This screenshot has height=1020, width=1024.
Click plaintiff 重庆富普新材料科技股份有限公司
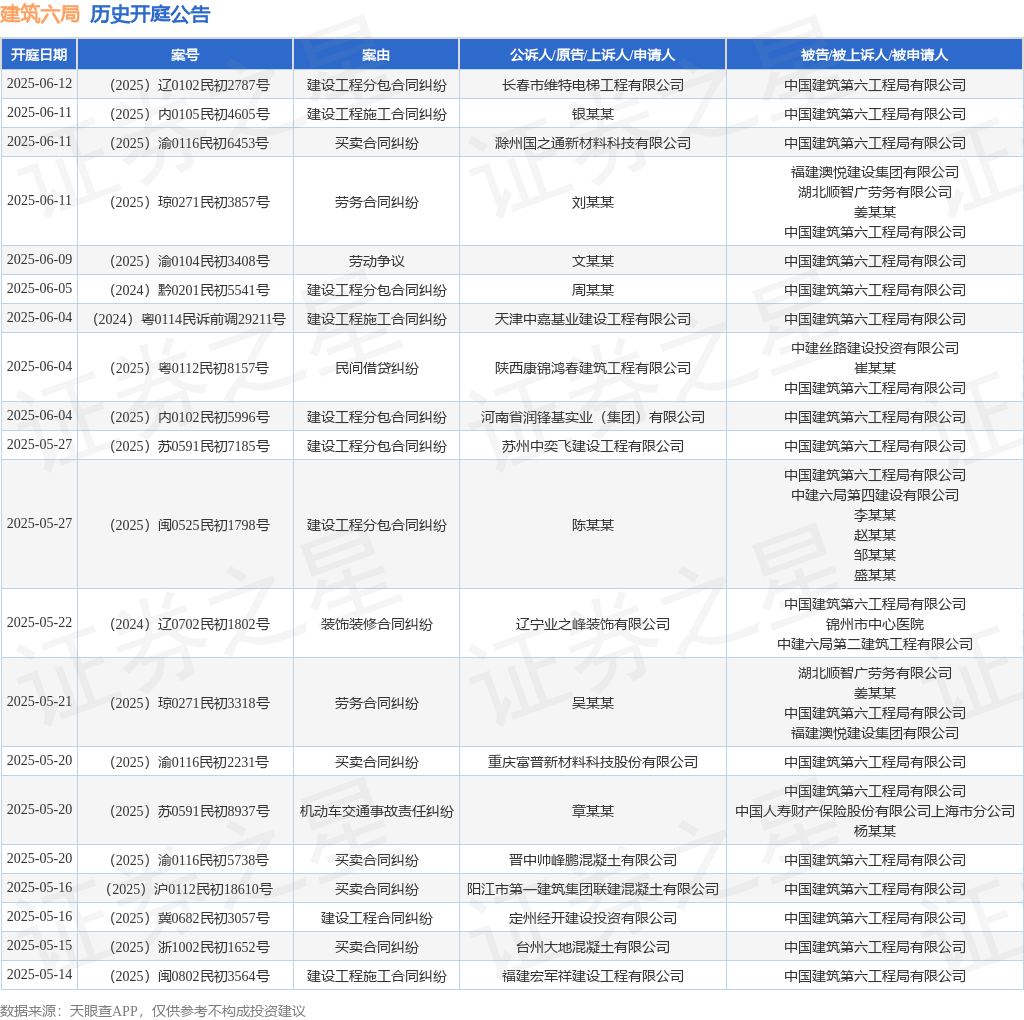(592, 762)
